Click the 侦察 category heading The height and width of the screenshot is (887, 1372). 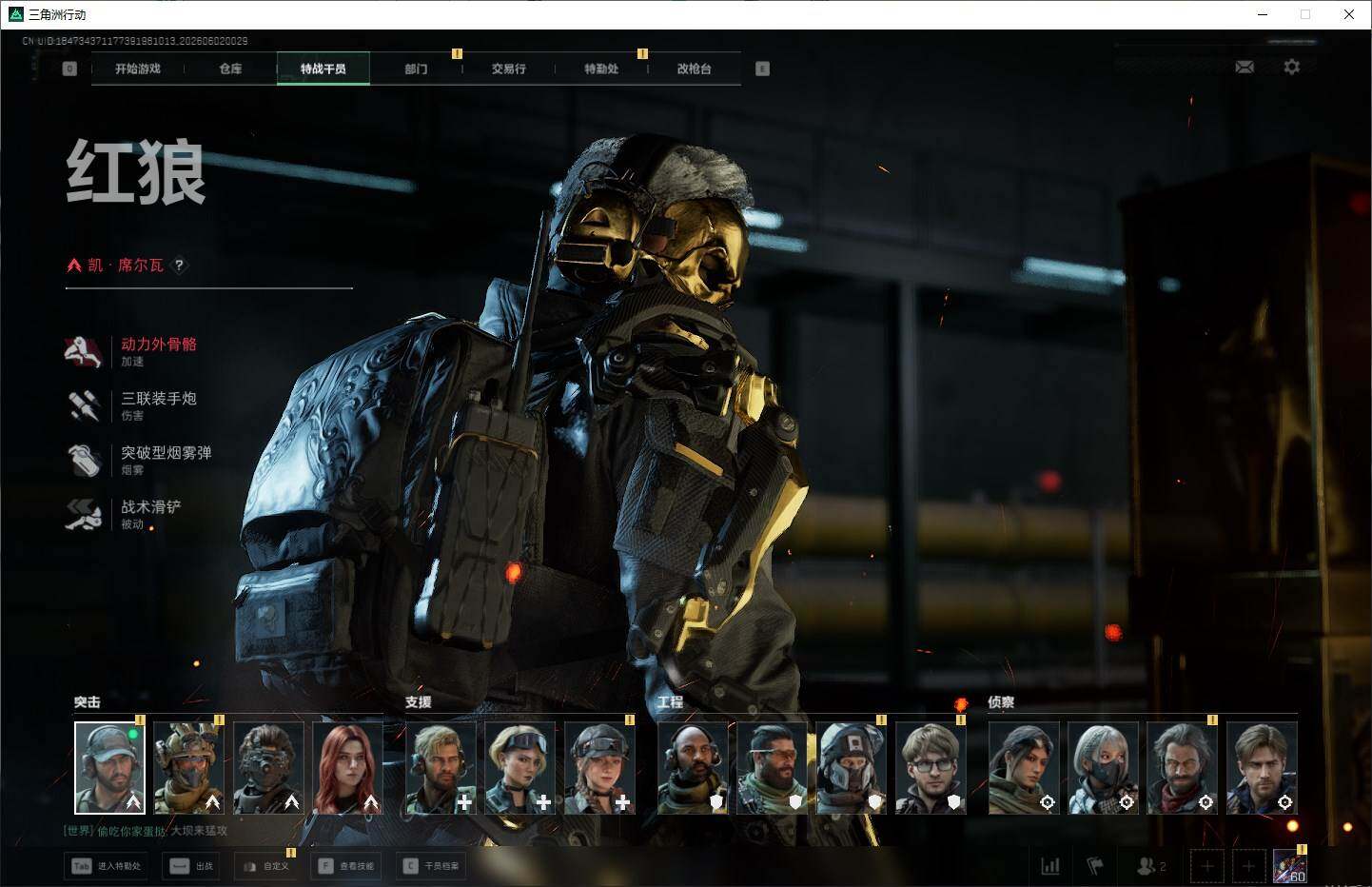coord(1001,702)
